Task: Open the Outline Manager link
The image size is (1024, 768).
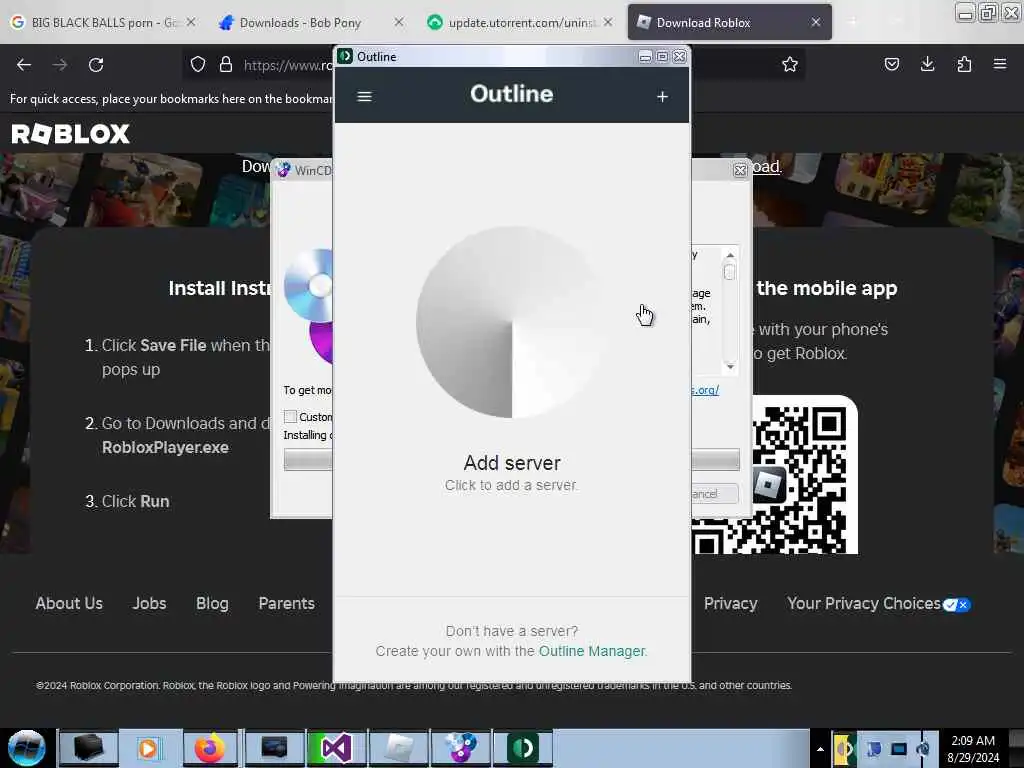Action: click(x=592, y=651)
